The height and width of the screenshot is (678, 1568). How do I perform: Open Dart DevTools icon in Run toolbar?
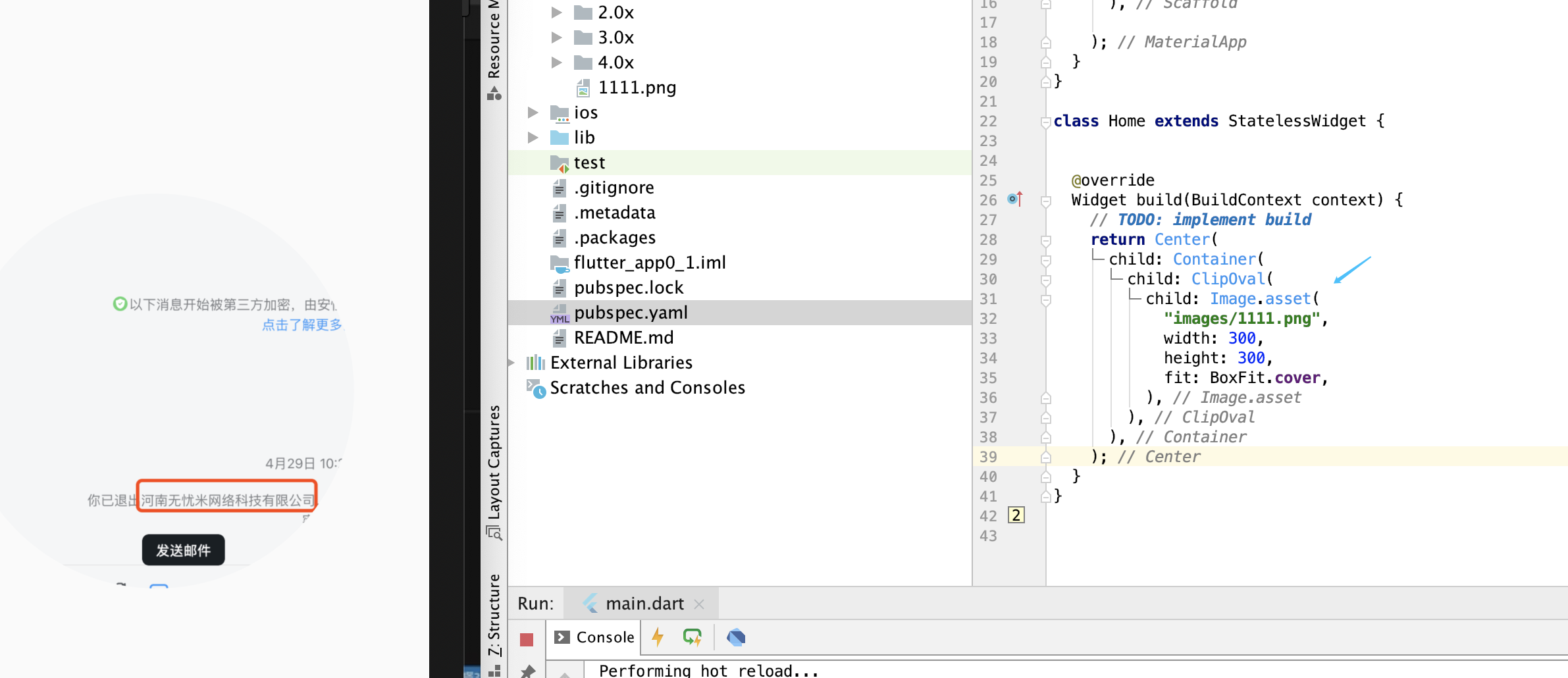coord(736,637)
